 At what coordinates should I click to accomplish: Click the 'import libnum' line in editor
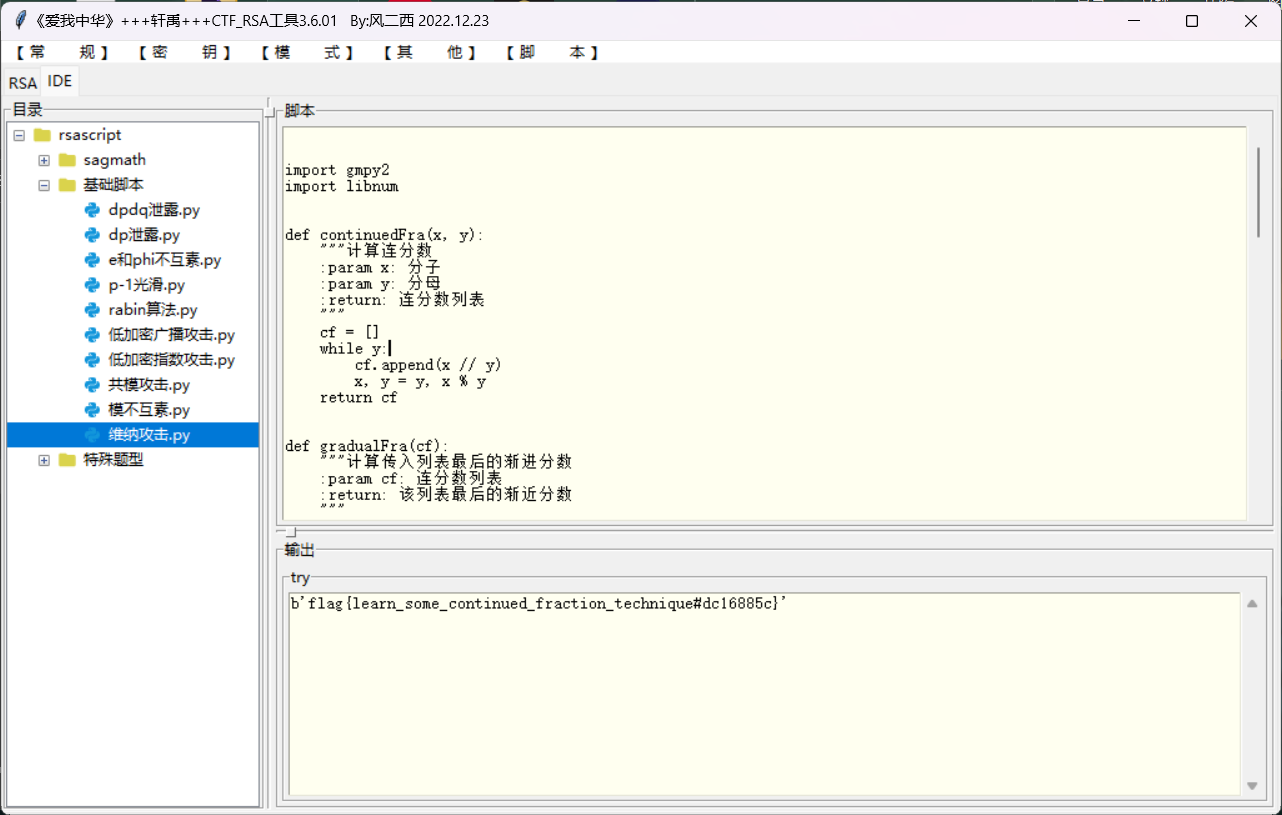(x=342, y=186)
